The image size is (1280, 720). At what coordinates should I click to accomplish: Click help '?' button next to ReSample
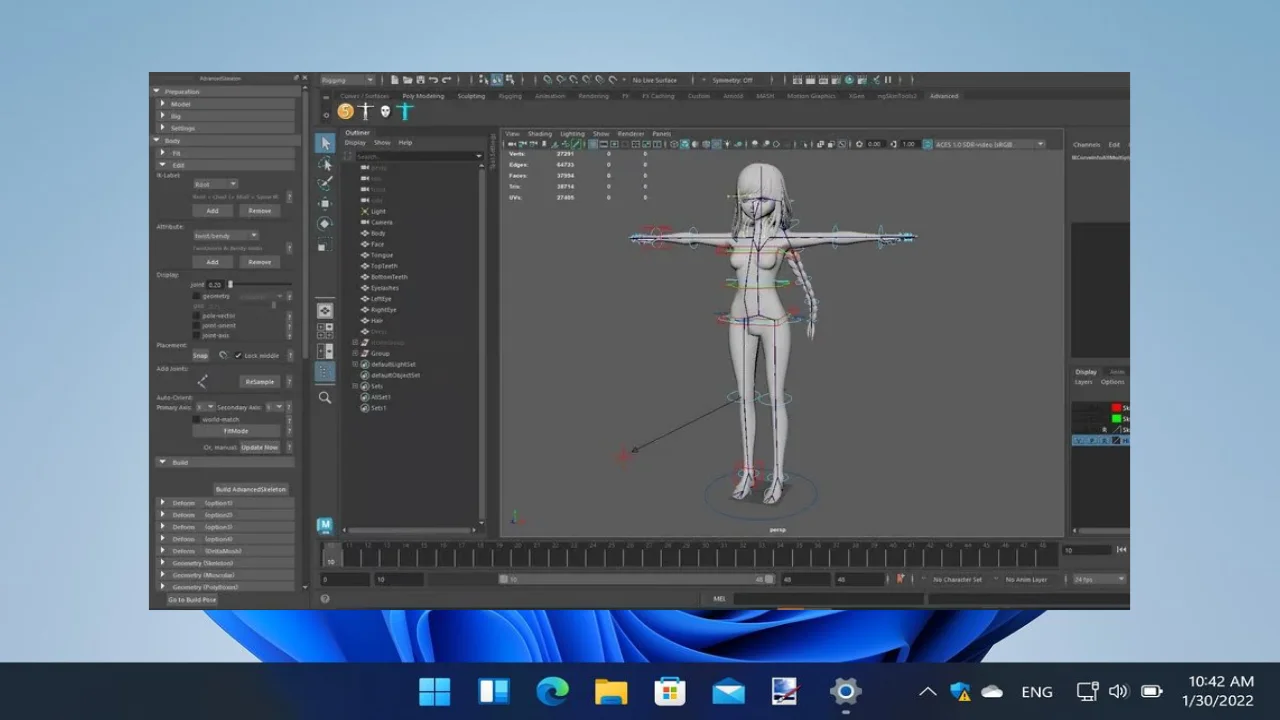tap(289, 382)
